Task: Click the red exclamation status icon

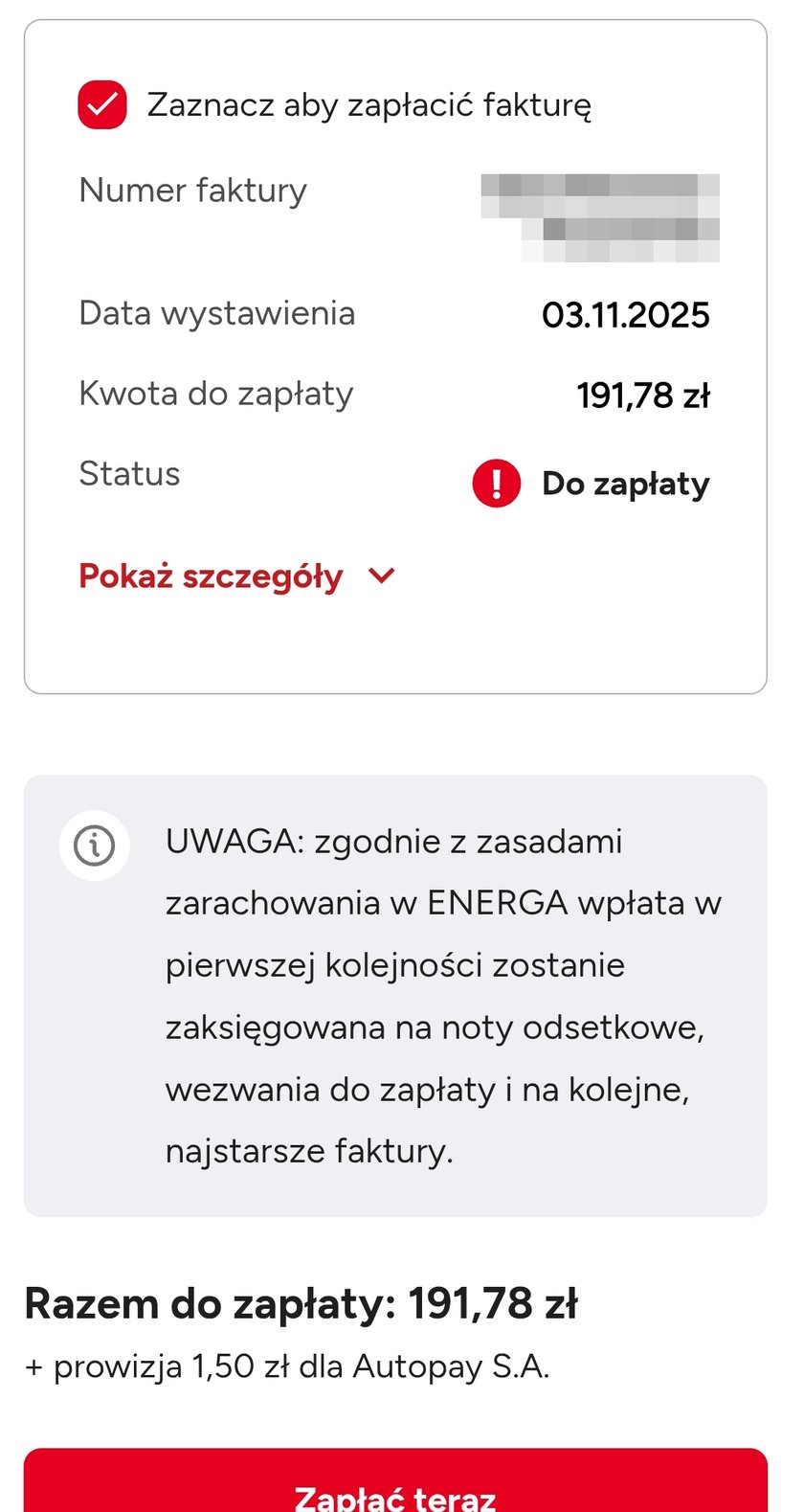Action: click(x=496, y=483)
